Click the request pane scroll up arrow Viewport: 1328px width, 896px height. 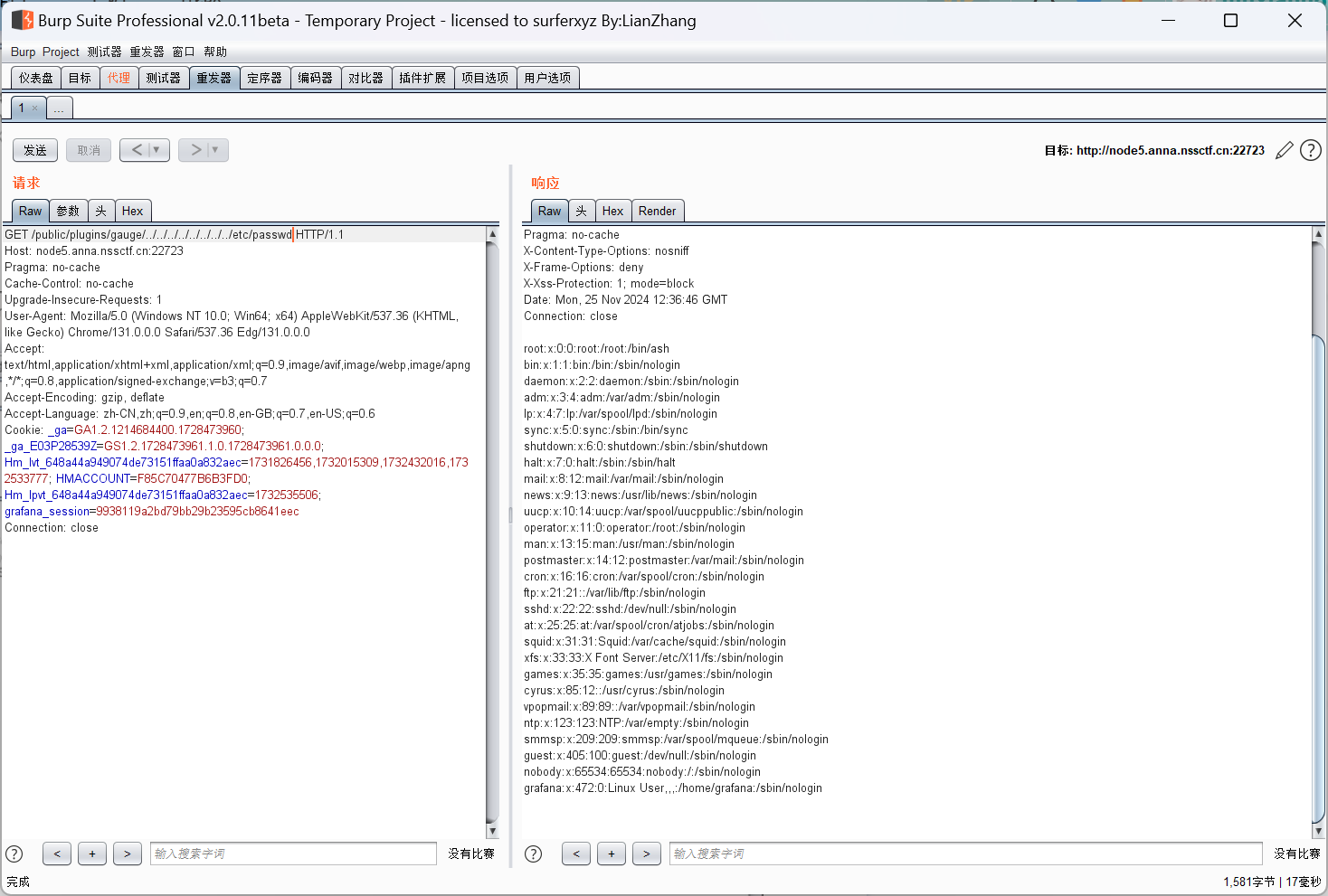pos(492,234)
